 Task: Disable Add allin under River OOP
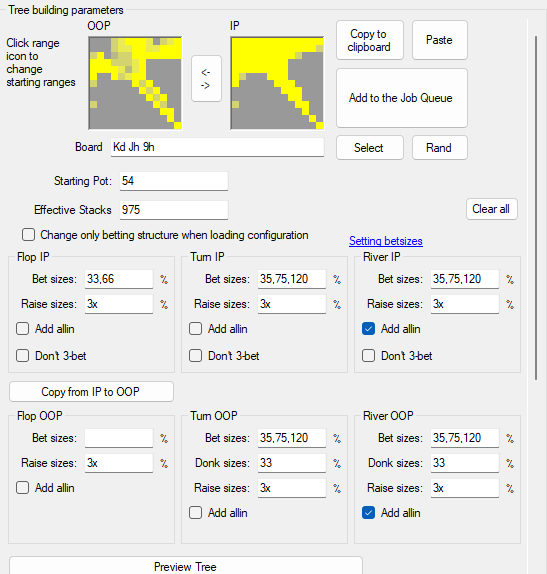point(368,512)
